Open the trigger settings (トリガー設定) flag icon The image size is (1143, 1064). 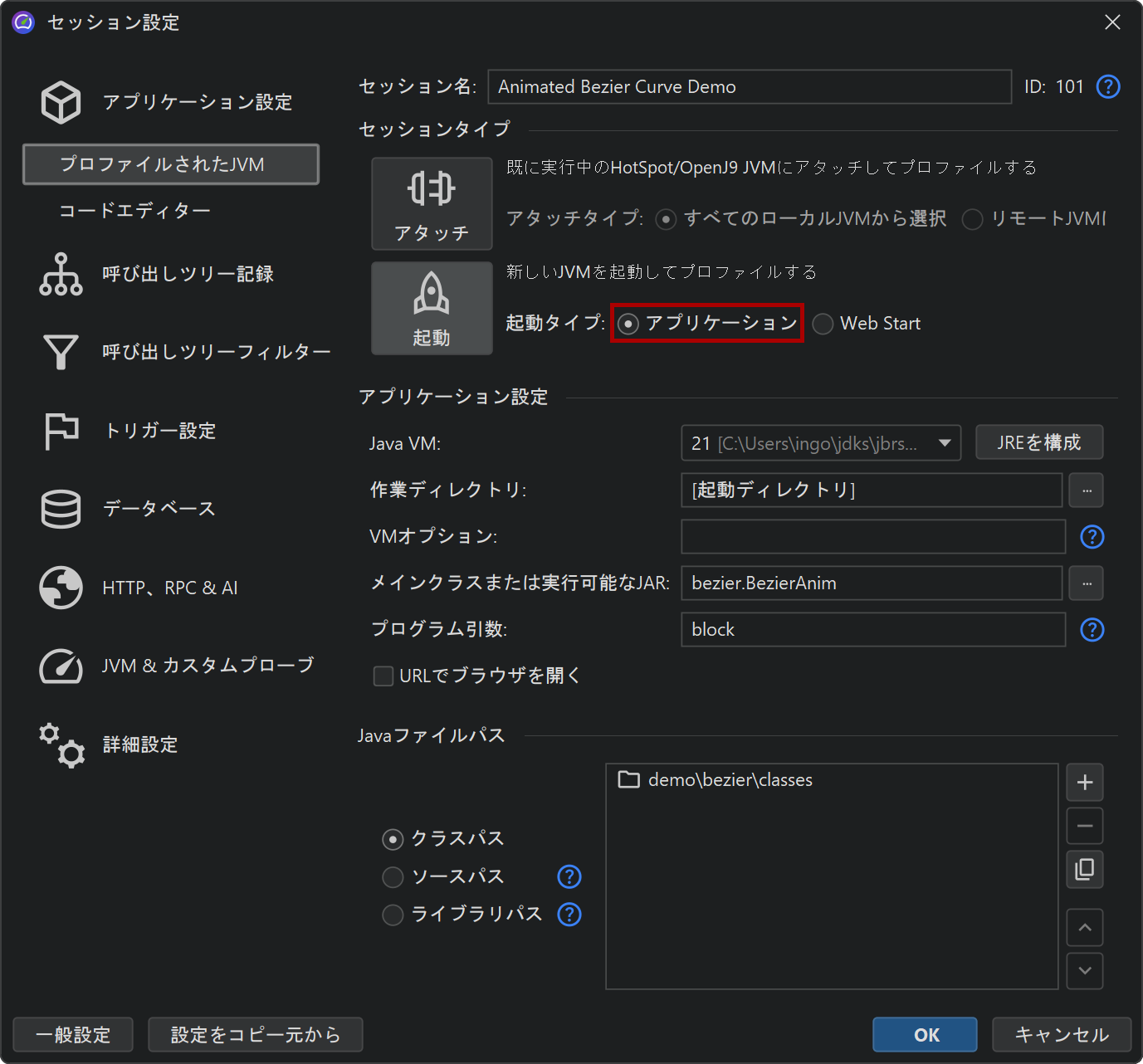point(61,431)
